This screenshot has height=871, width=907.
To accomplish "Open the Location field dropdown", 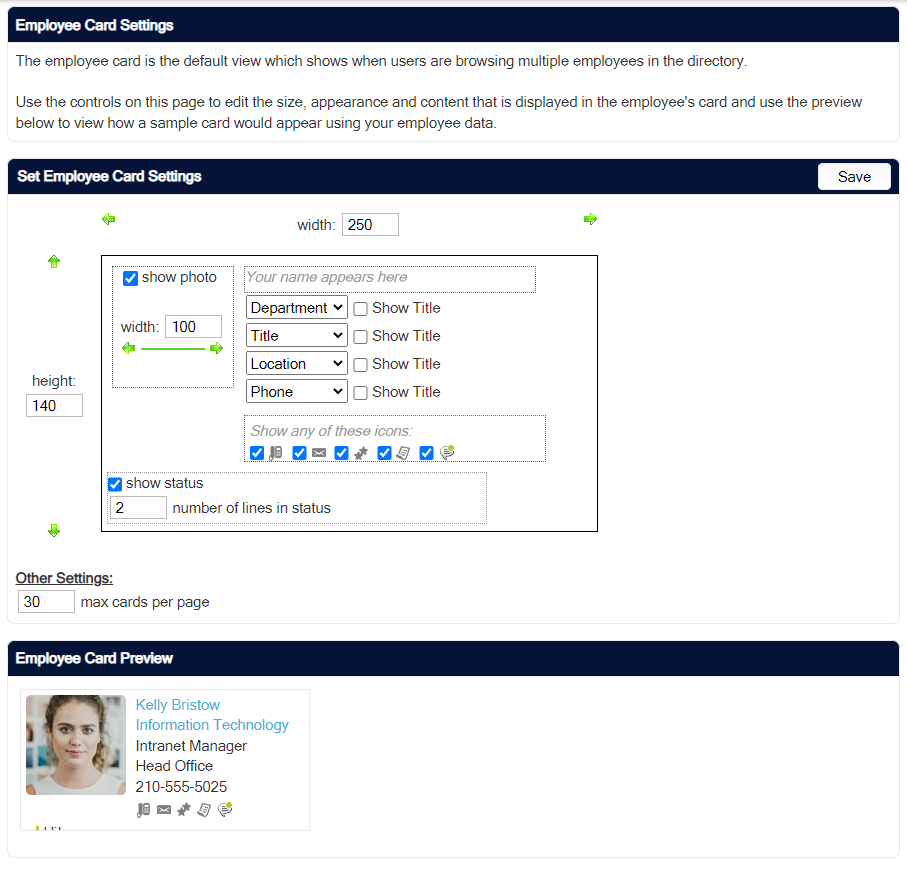I will (297, 364).
